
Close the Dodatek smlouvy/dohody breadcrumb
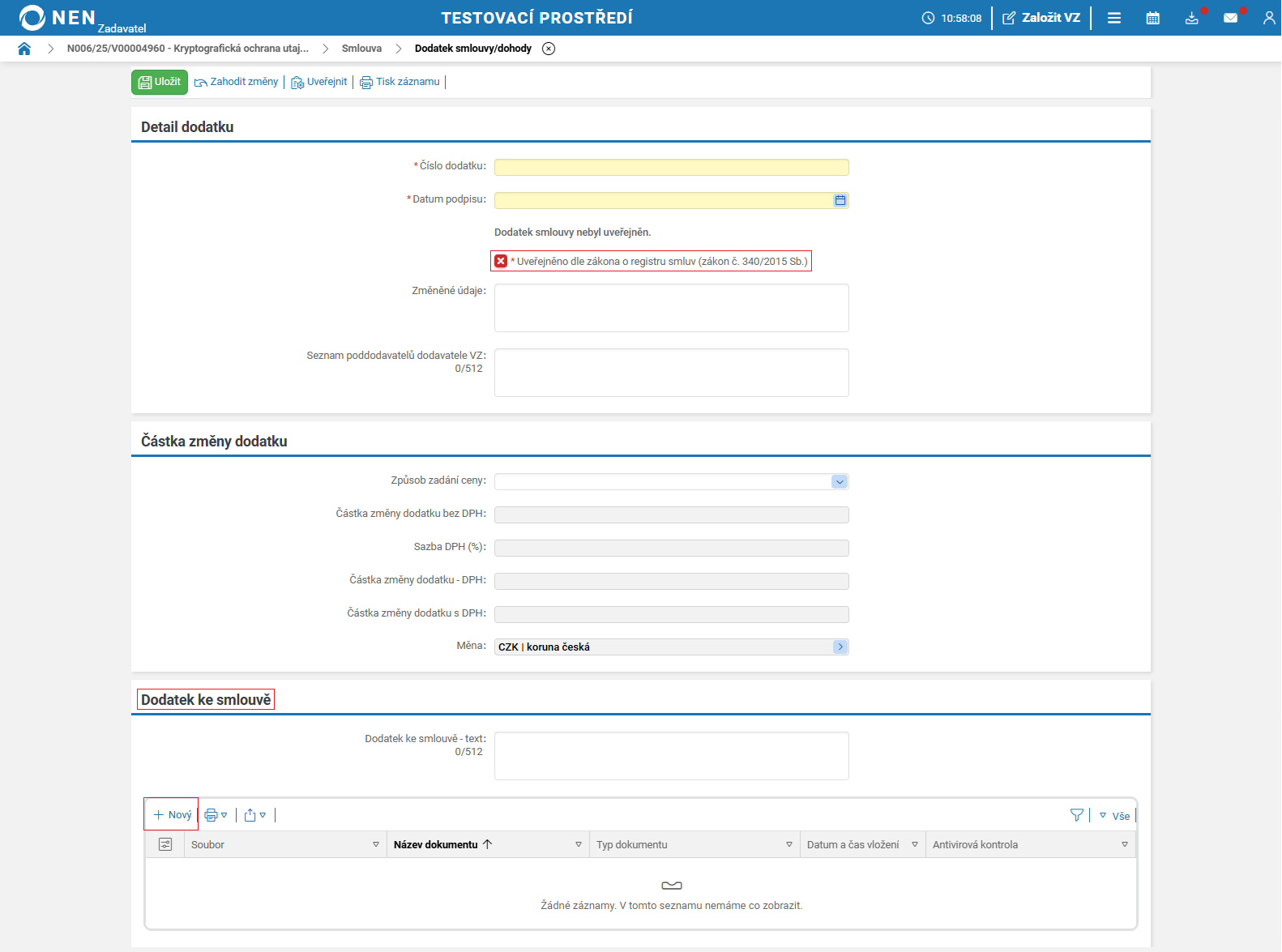click(x=549, y=49)
